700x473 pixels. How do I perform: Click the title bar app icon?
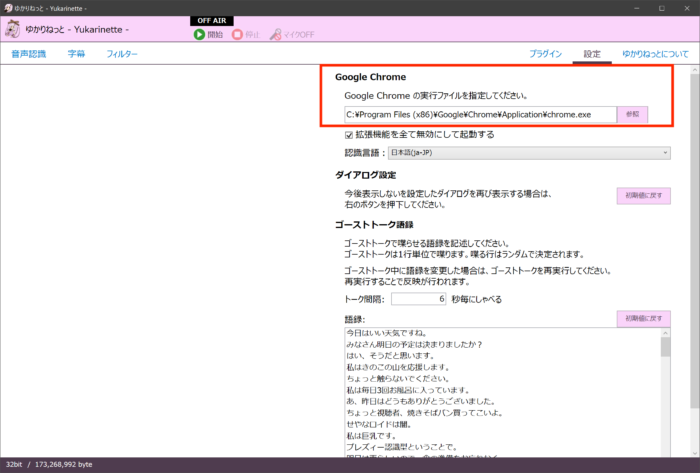pos(8,8)
